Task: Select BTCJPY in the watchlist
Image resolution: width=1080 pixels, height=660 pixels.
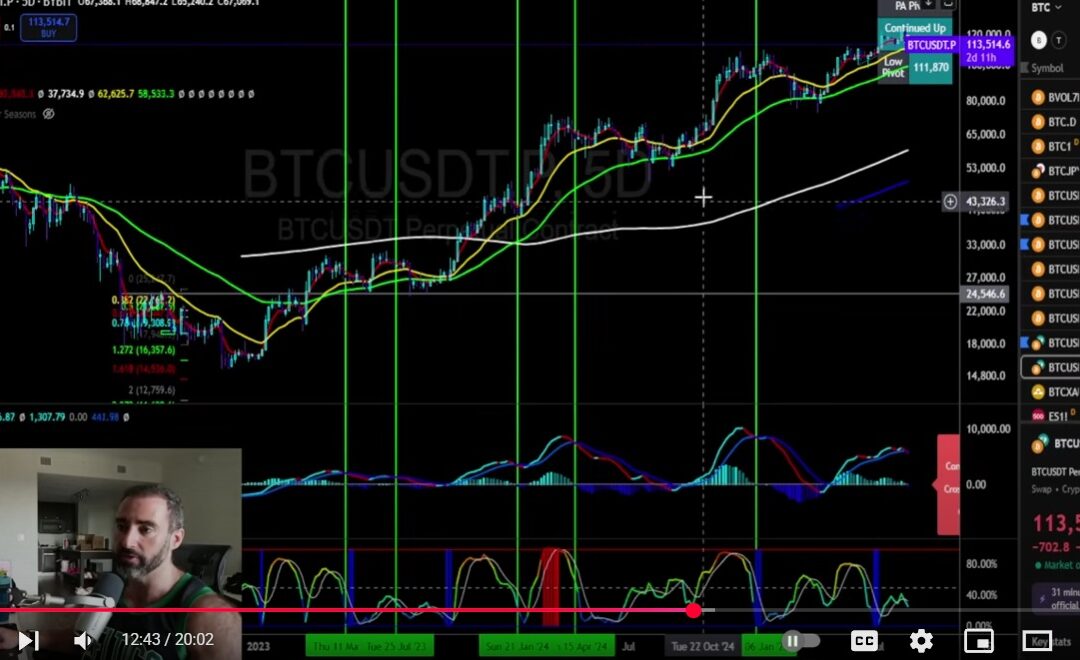Action: (x=1055, y=171)
